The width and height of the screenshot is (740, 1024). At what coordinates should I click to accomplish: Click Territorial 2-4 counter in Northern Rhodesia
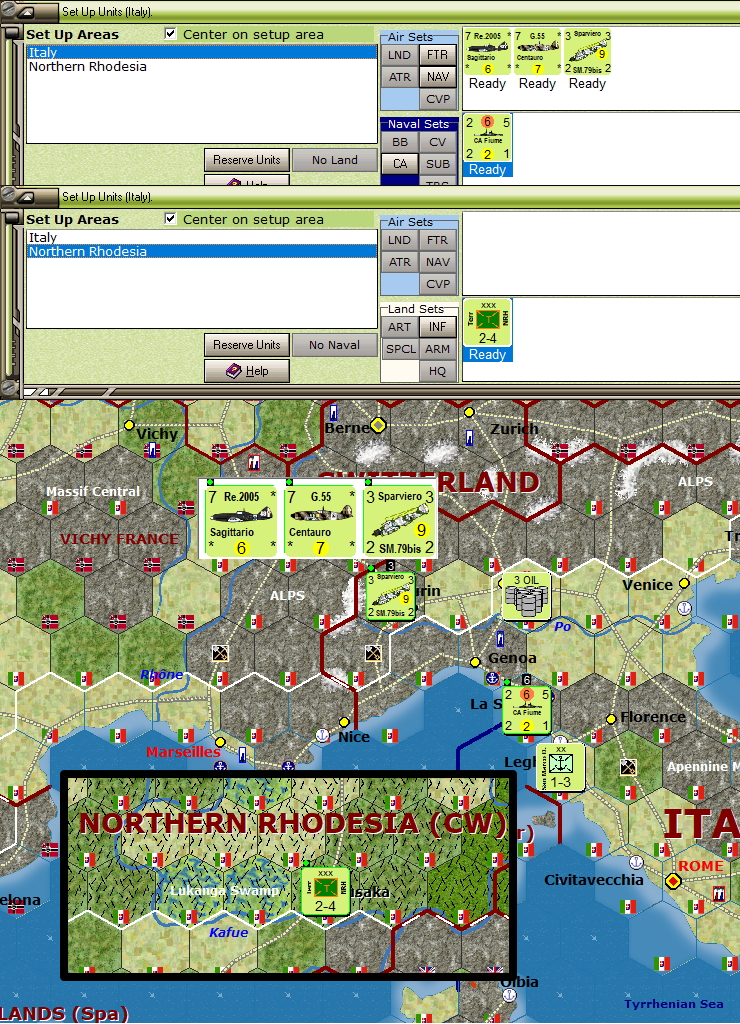(325, 891)
